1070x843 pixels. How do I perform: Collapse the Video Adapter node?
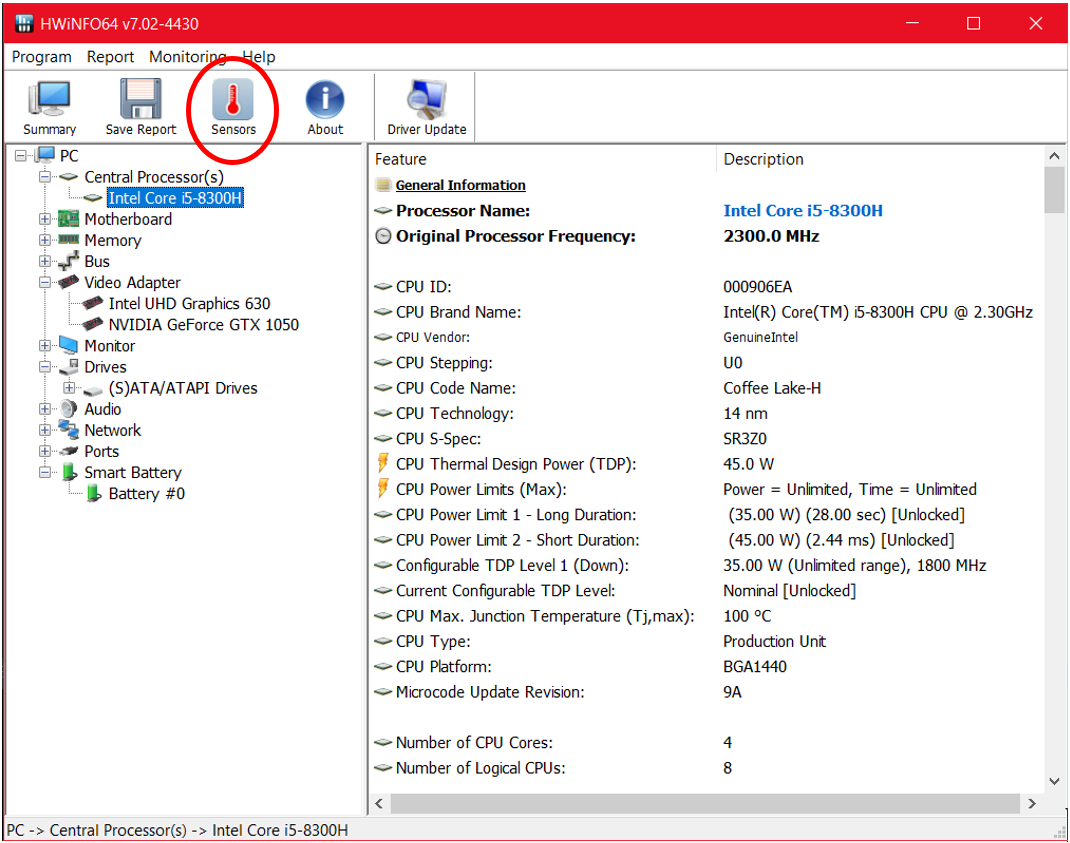(x=45, y=283)
